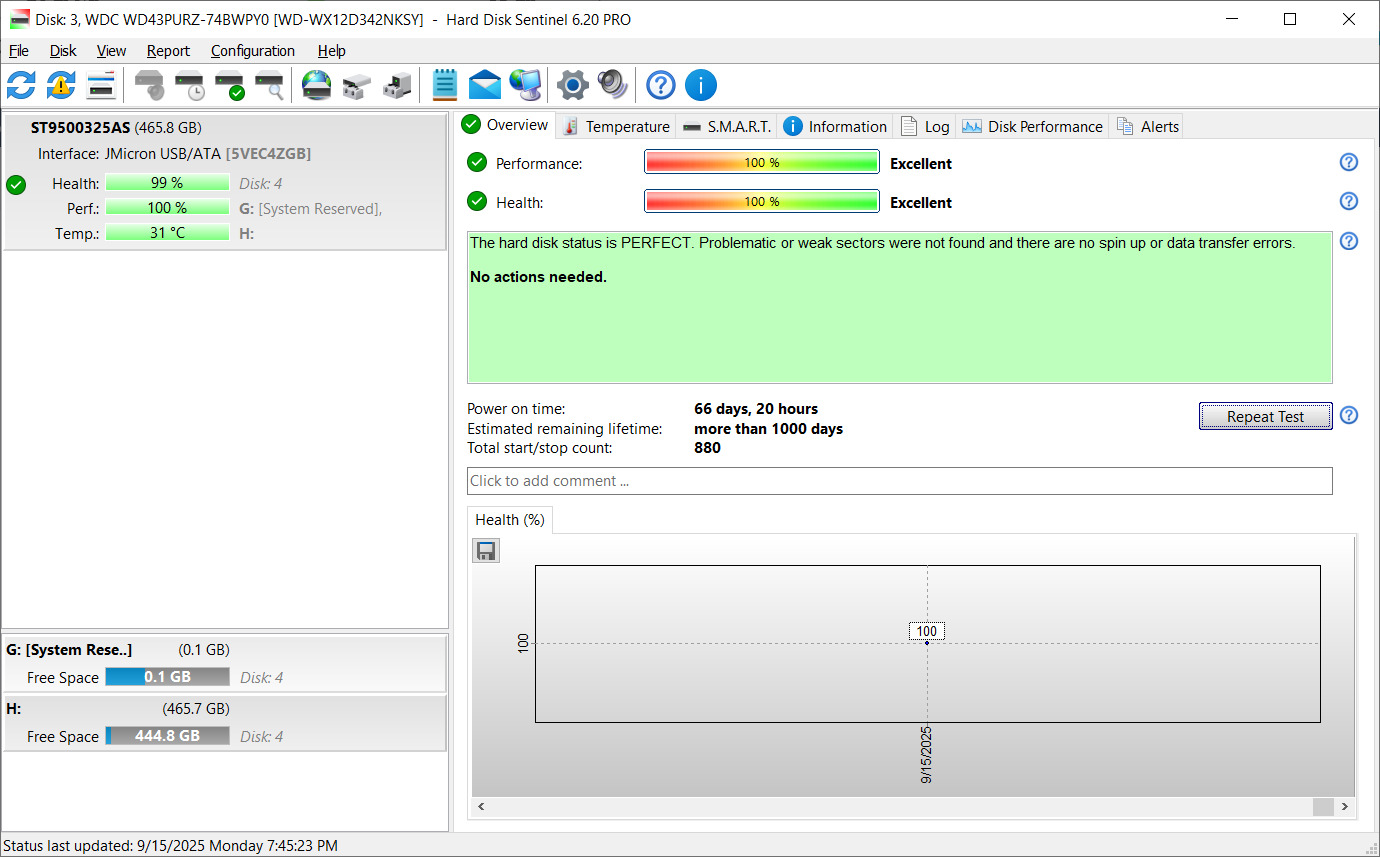The image size is (1380, 859).
Task: Click the Performance 100 % gradient bar
Action: [762, 162]
